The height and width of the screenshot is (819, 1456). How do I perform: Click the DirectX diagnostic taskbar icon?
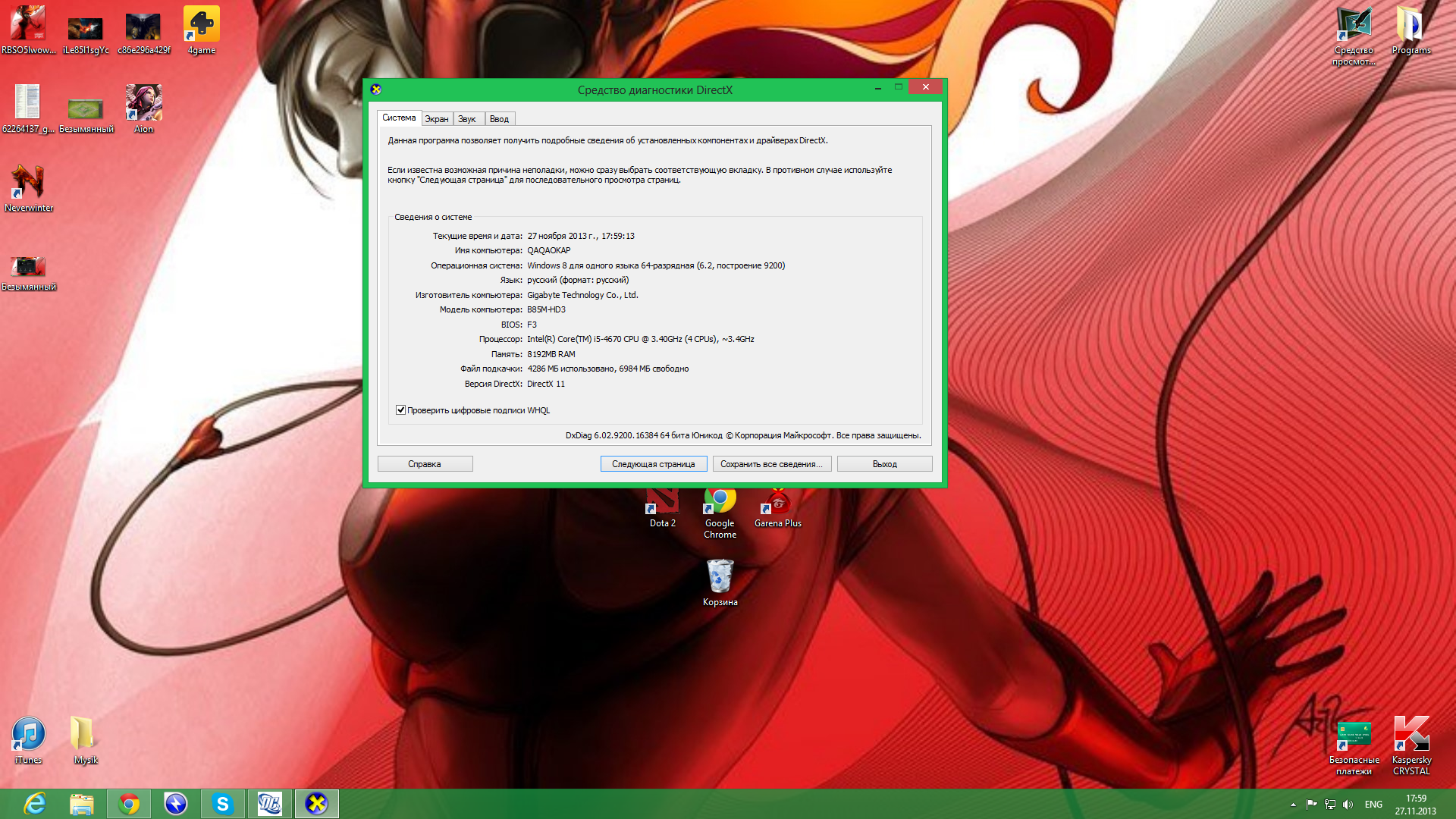tap(316, 804)
